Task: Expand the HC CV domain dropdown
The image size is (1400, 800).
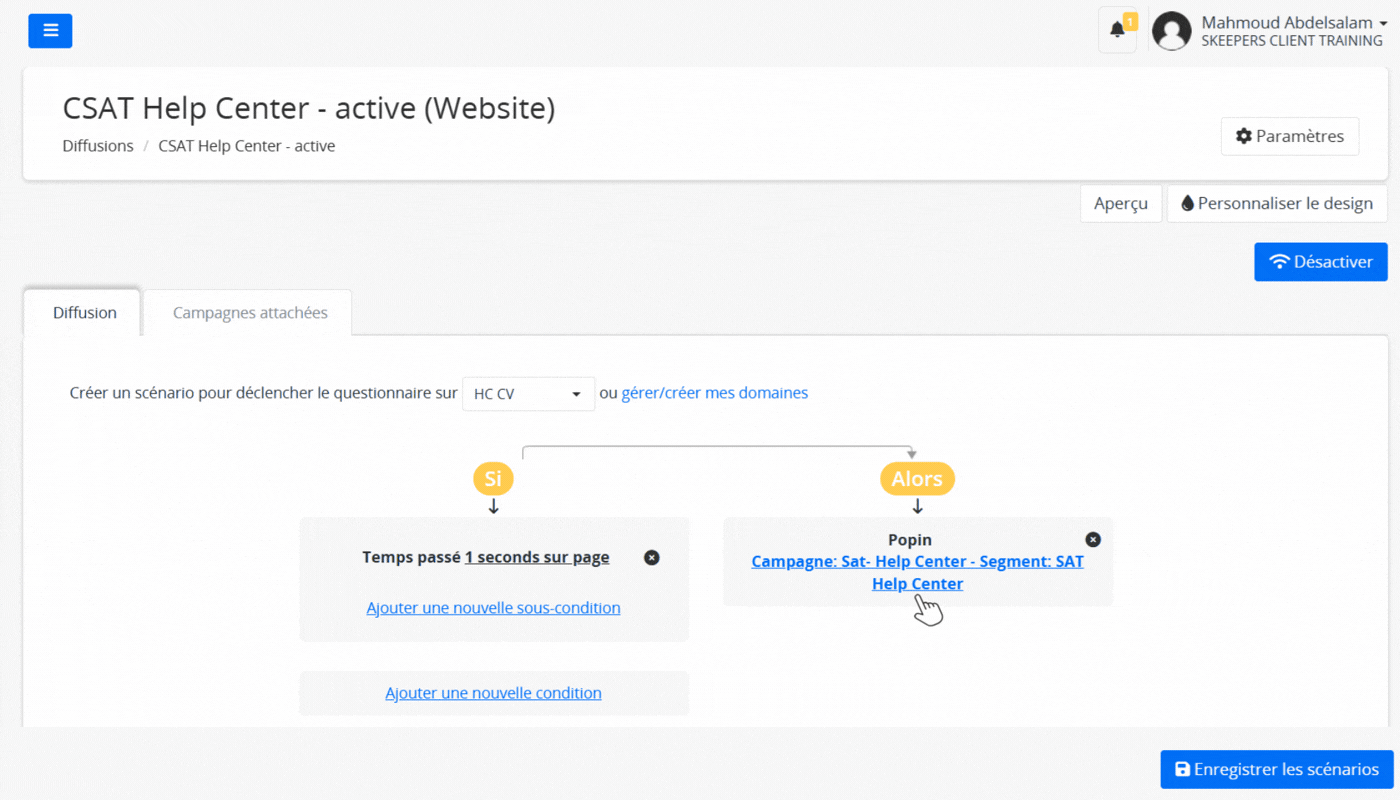Action: 528,394
